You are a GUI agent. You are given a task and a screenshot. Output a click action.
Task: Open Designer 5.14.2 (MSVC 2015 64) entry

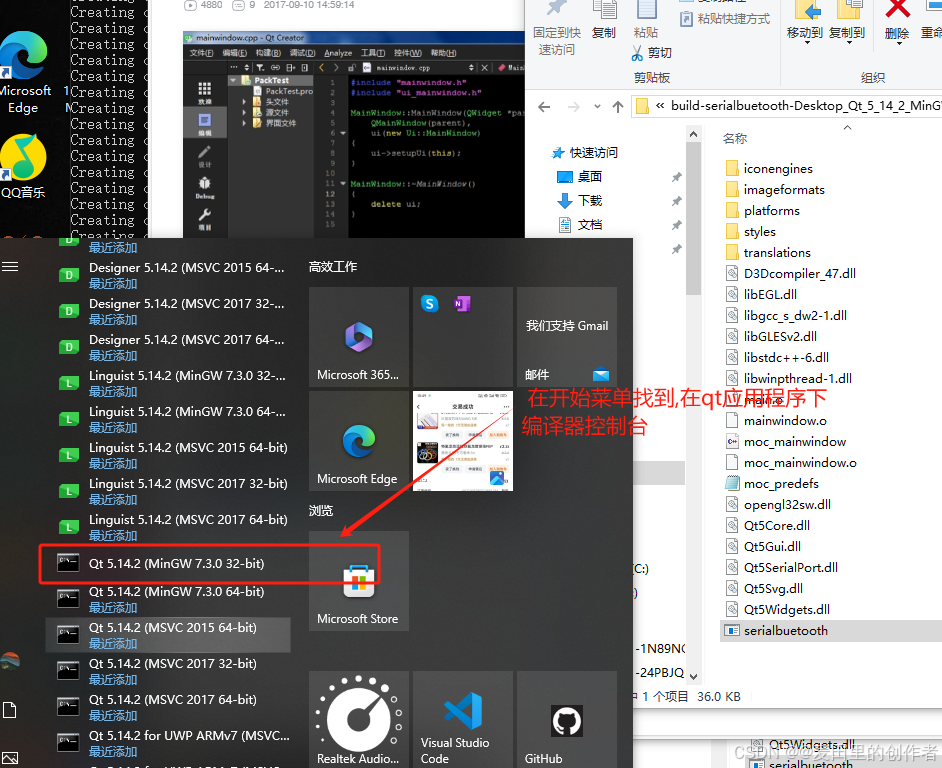pos(168,275)
